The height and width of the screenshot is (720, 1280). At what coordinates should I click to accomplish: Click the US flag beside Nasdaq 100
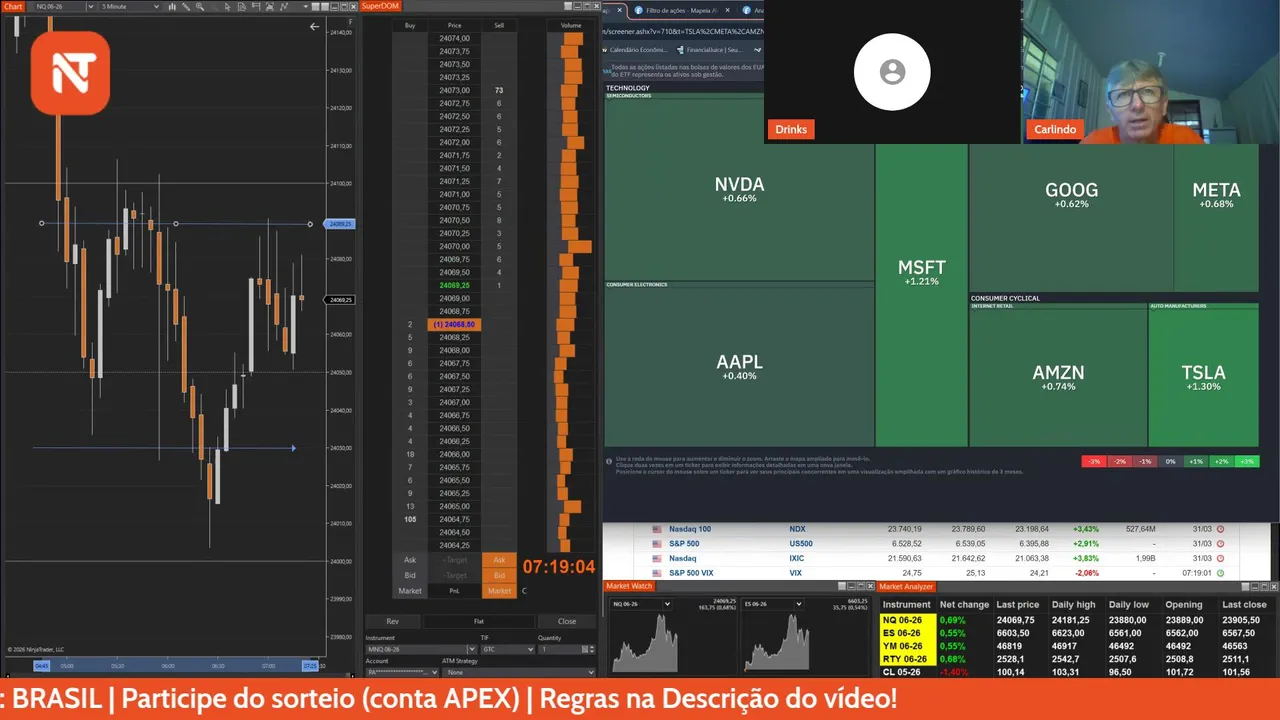pos(657,529)
